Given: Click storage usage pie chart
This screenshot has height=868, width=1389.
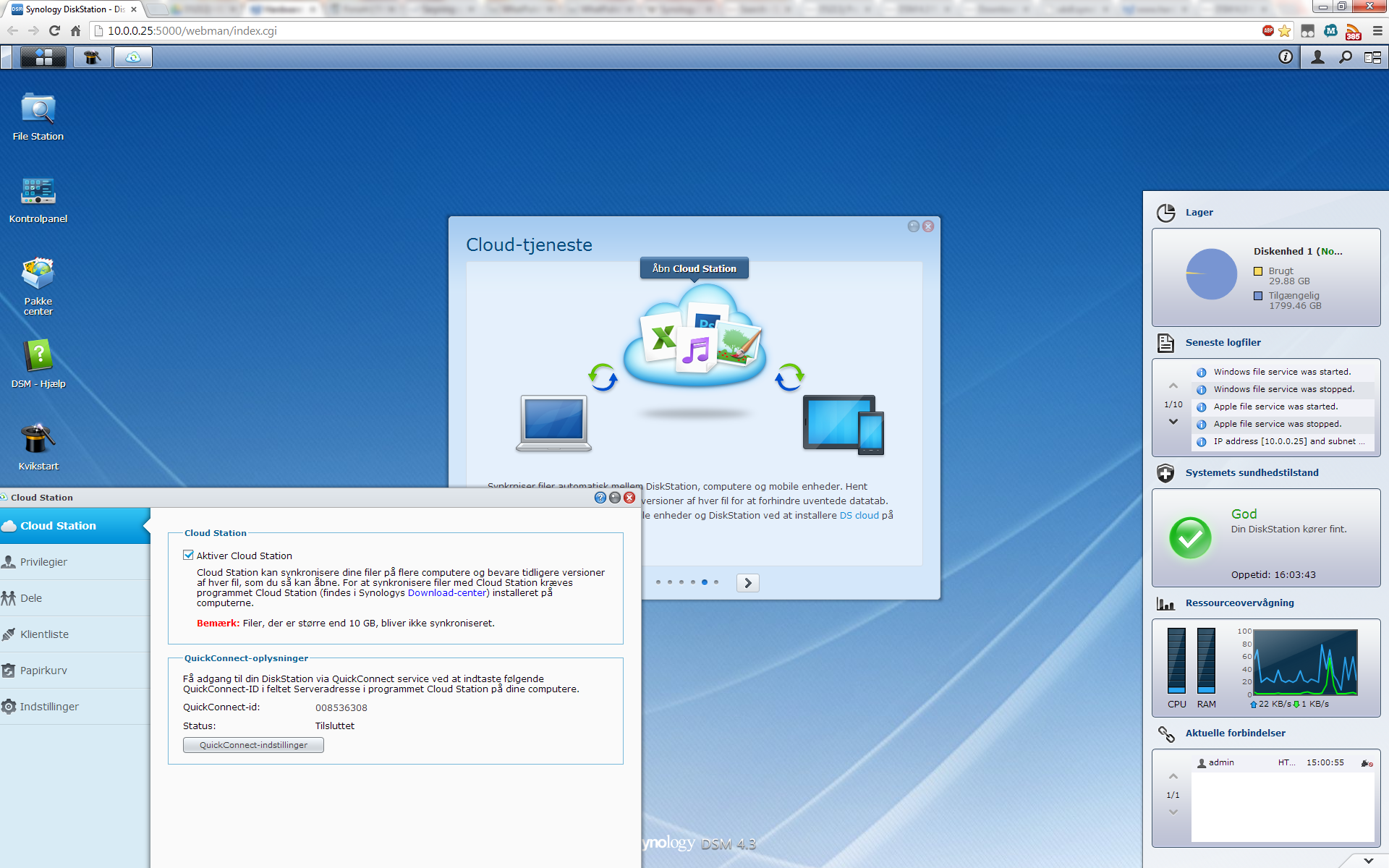Looking at the screenshot, I should (1212, 274).
